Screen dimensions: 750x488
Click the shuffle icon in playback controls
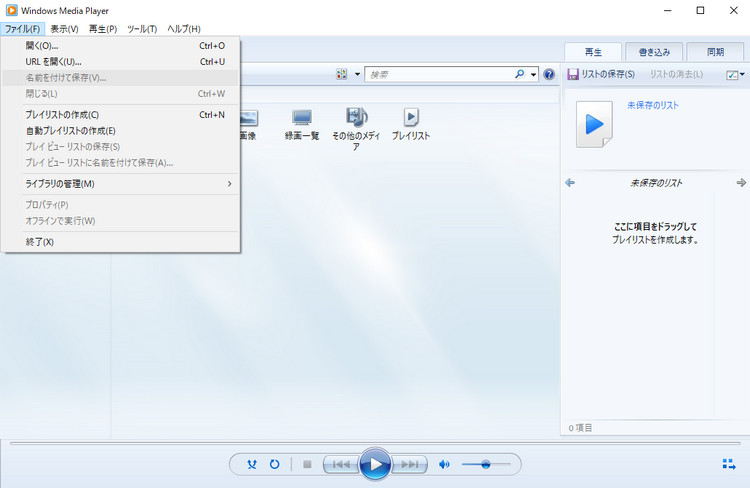(x=252, y=464)
